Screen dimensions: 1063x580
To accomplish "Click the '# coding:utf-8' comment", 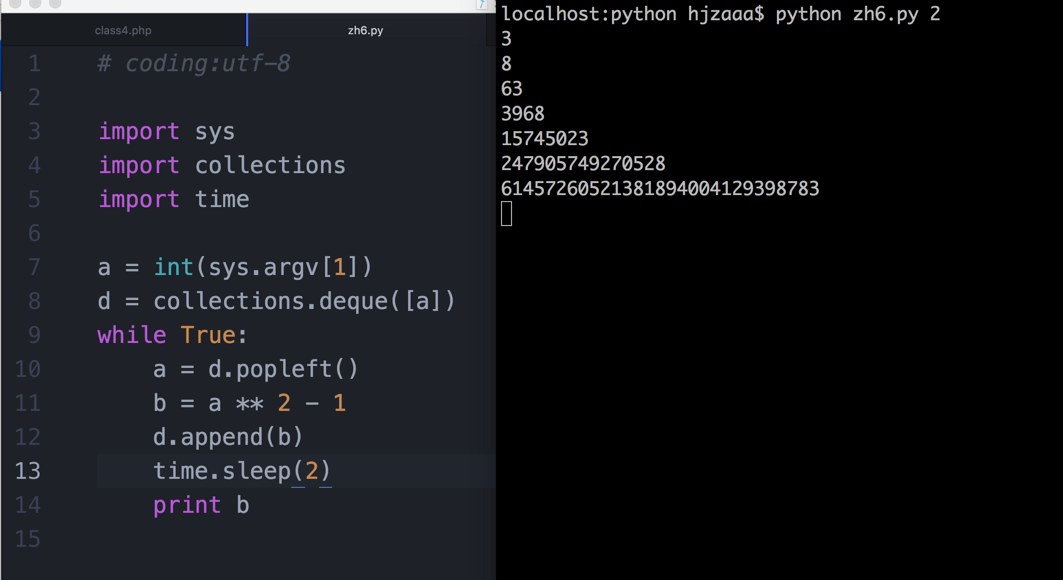I will [x=194, y=64].
